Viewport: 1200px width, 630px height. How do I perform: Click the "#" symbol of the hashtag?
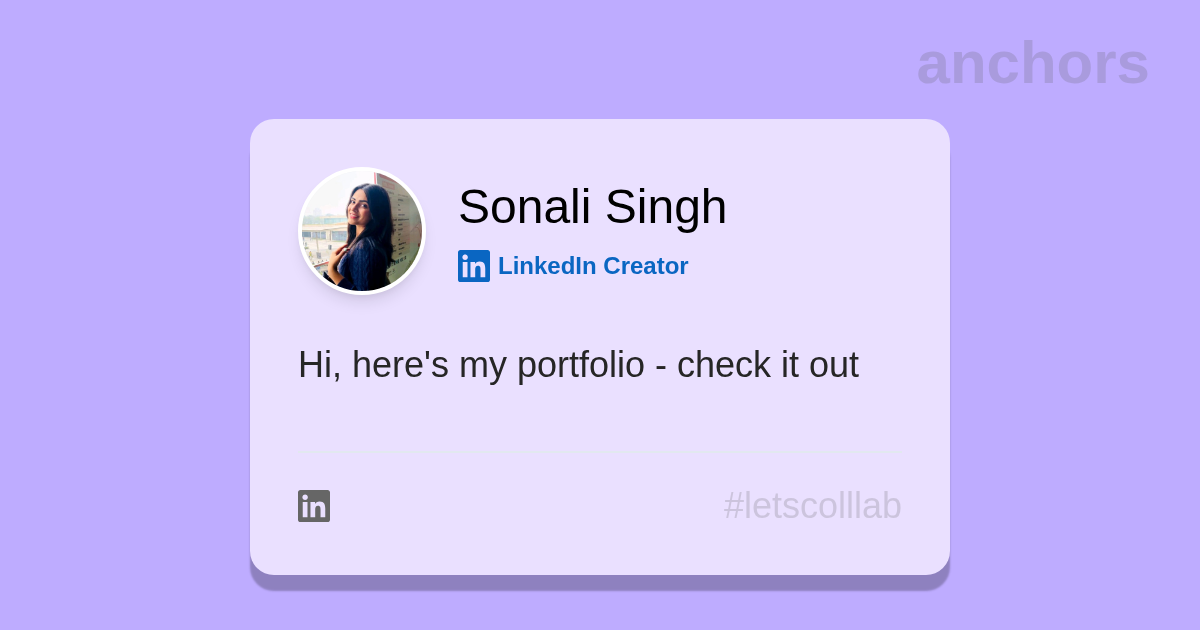click(x=734, y=506)
